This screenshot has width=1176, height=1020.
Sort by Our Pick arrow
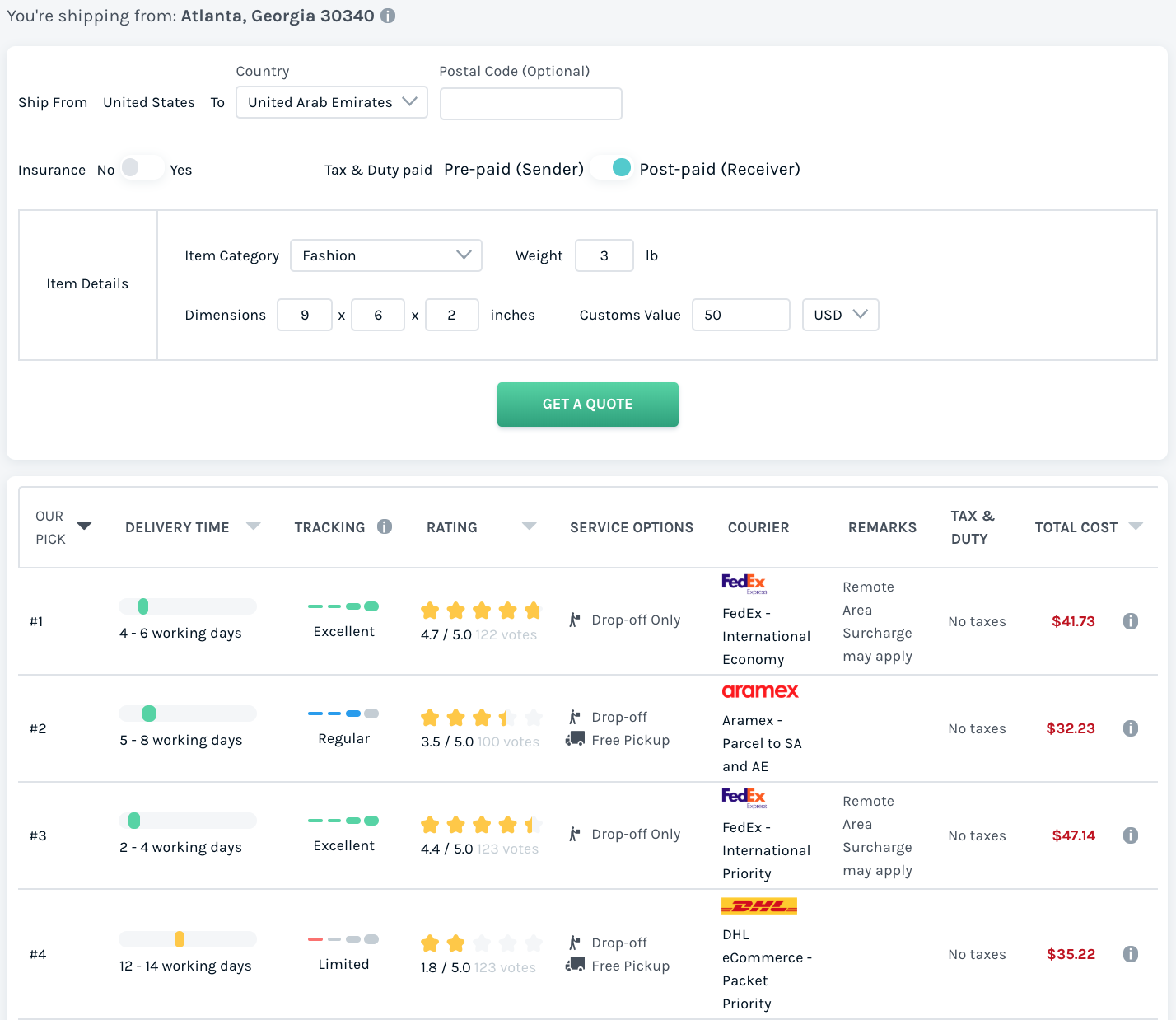coord(84,526)
